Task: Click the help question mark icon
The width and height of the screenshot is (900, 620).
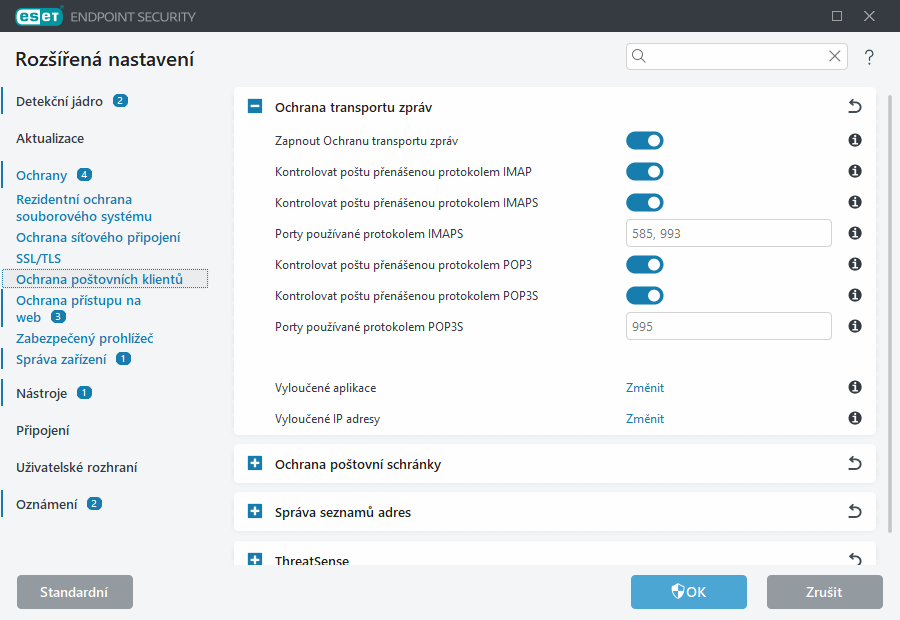Action: point(869,57)
